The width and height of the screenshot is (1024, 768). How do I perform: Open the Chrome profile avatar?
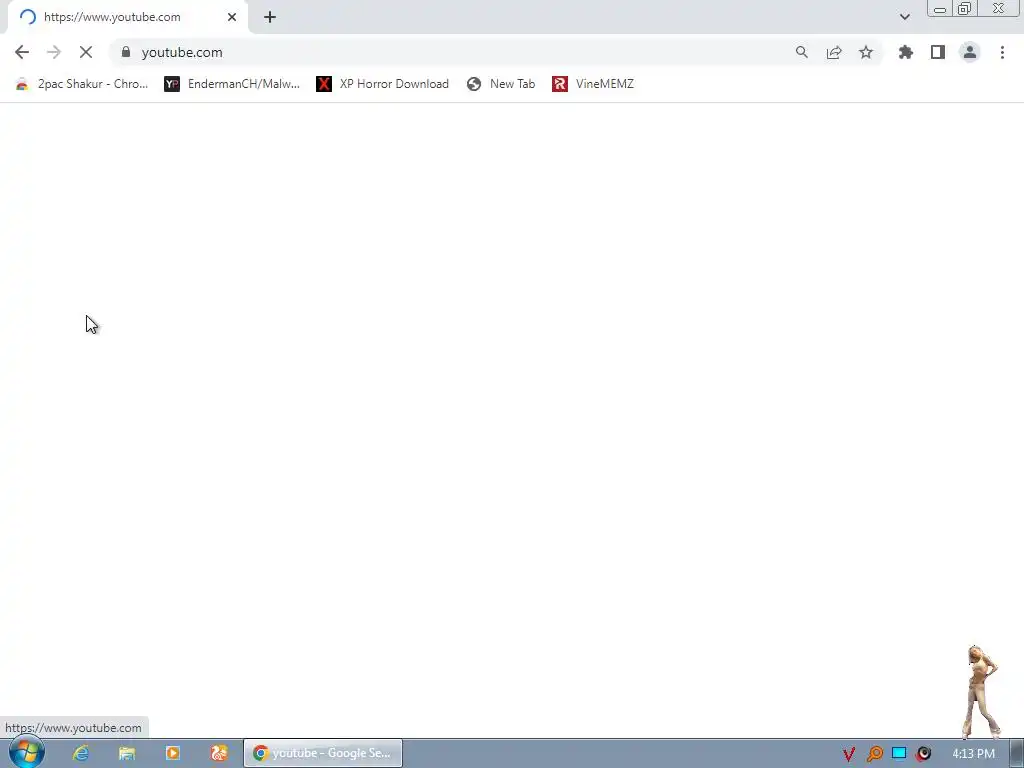tap(970, 52)
